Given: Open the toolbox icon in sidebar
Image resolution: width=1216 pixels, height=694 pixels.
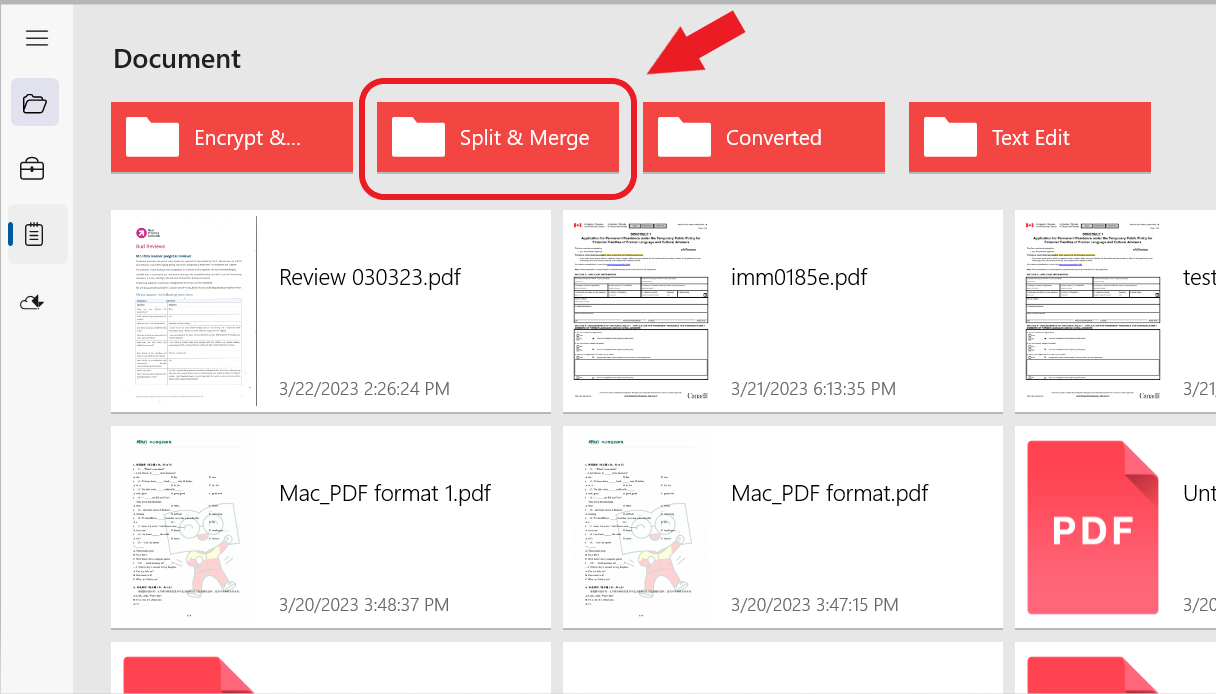Looking at the screenshot, I should (33, 168).
